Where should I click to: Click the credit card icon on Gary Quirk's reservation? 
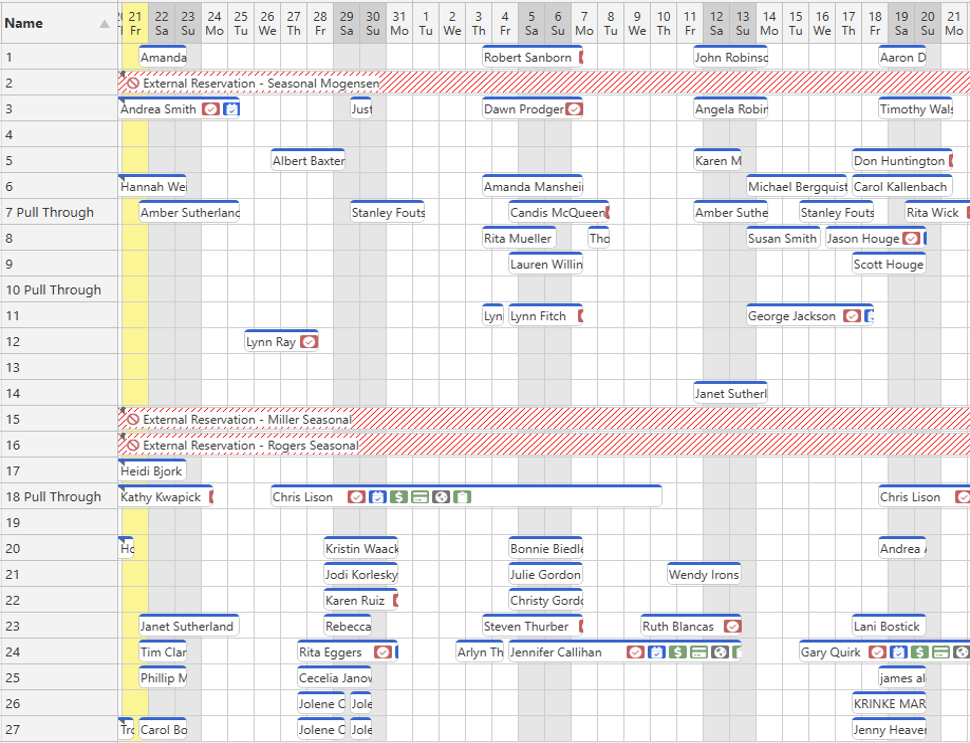pos(940,652)
